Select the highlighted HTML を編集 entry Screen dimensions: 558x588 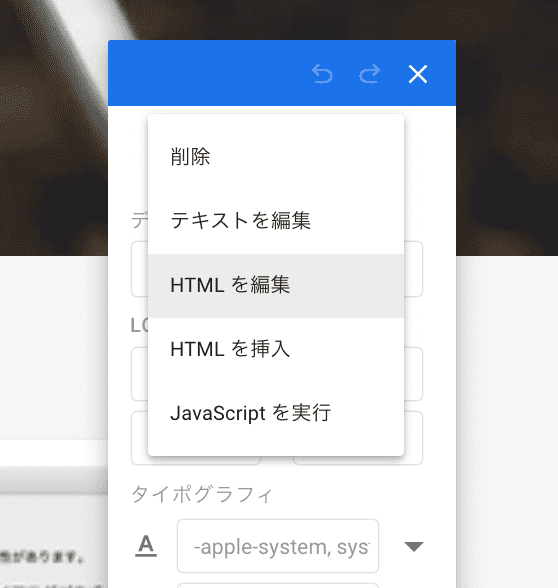276,285
